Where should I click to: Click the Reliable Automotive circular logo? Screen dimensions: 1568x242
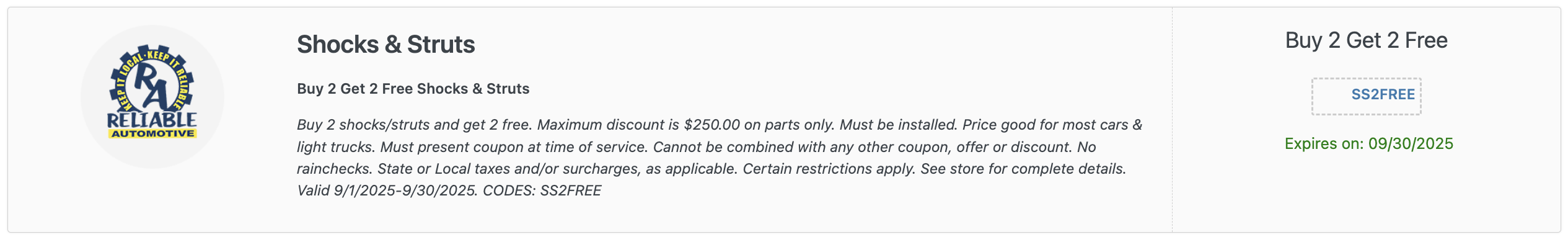pos(152,97)
